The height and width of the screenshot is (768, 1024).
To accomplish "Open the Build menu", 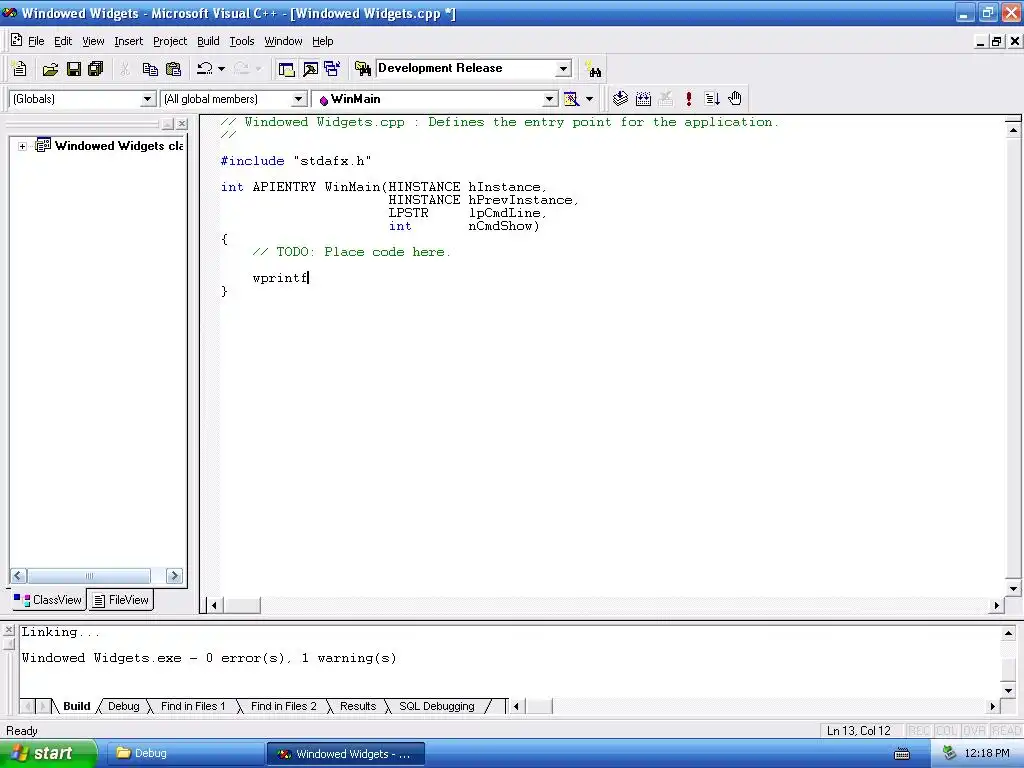I will point(208,41).
